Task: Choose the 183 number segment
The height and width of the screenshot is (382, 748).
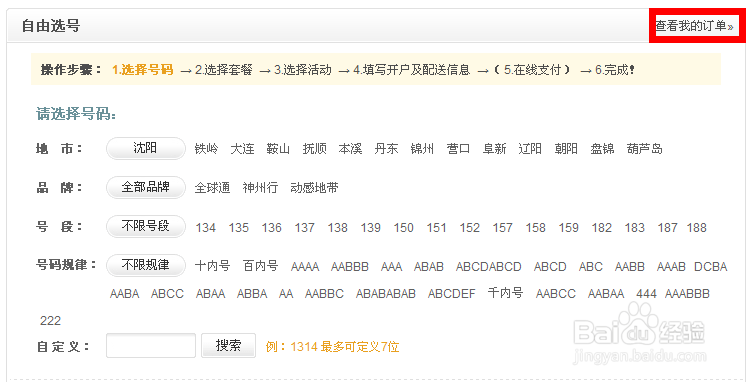Action: tap(634, 228)
